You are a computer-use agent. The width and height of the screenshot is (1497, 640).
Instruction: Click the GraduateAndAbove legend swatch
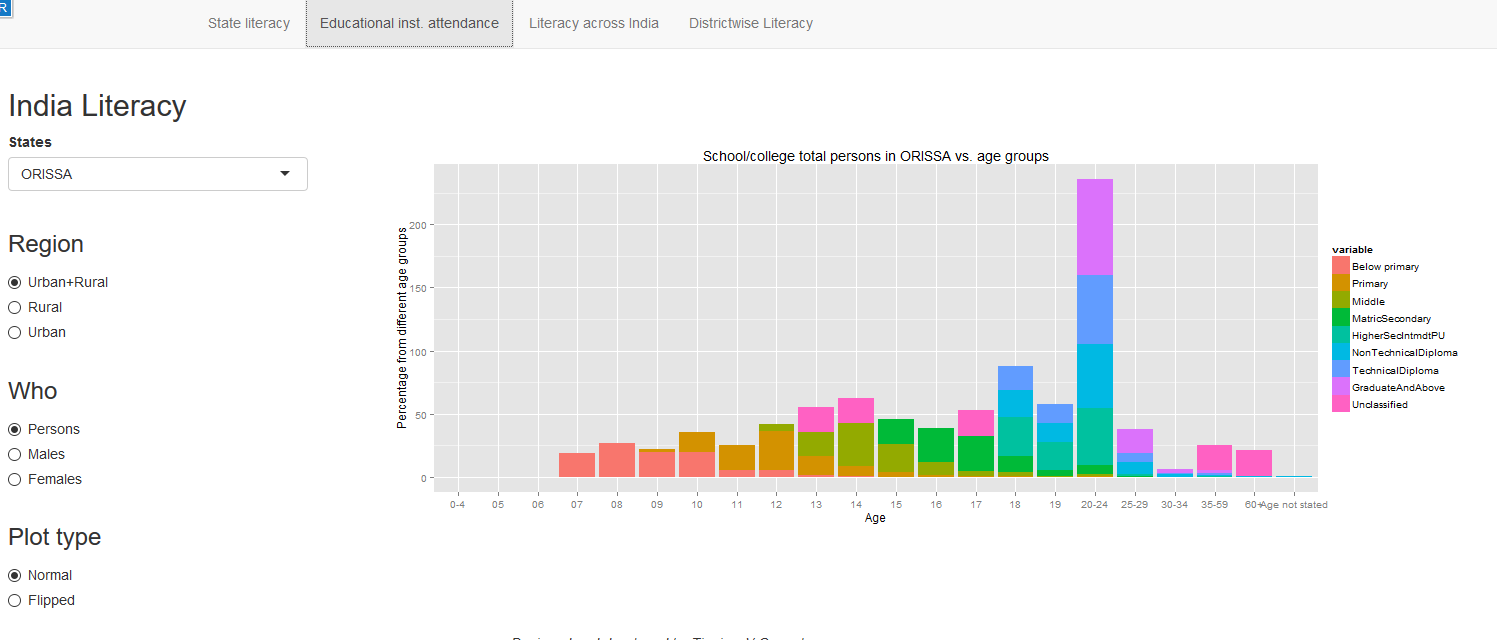pyautogui.click(x=1340, y=387)
